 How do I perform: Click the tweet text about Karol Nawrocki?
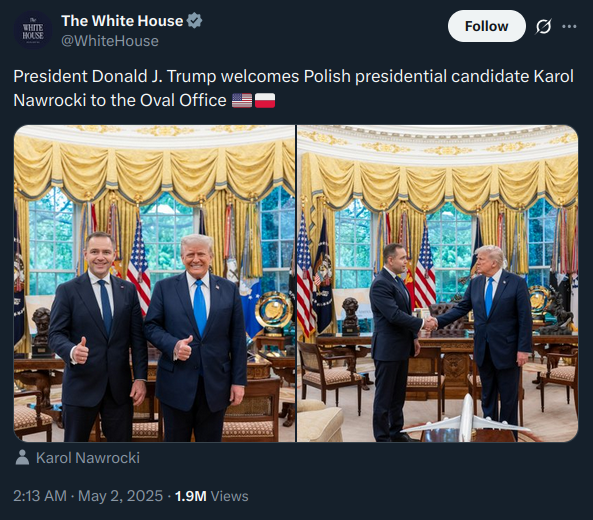pyautogui.click(x=293, y=88)
